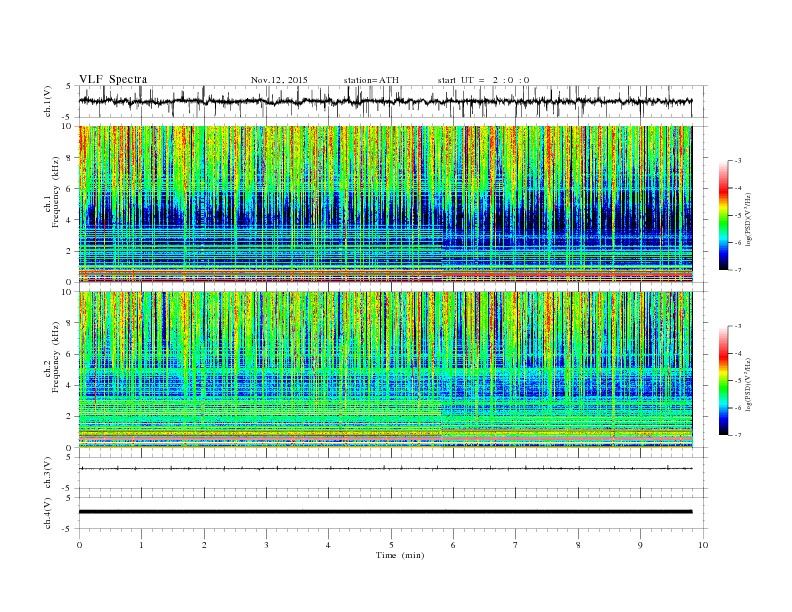Click the "ch.4(V)" axis label

pyautogui.click(x=49, y=513)
